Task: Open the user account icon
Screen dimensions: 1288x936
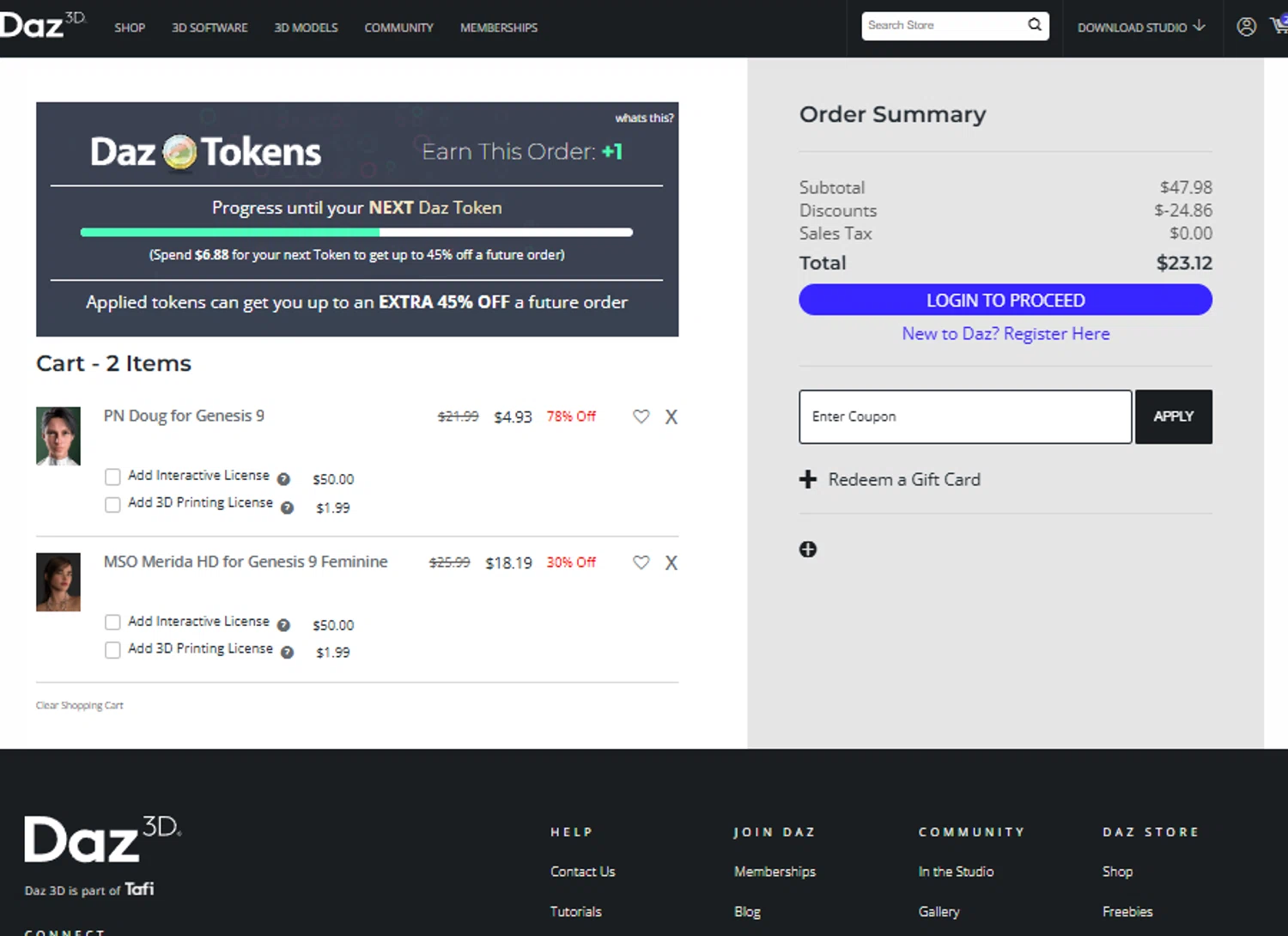Action: click(x=1246, y=27)
